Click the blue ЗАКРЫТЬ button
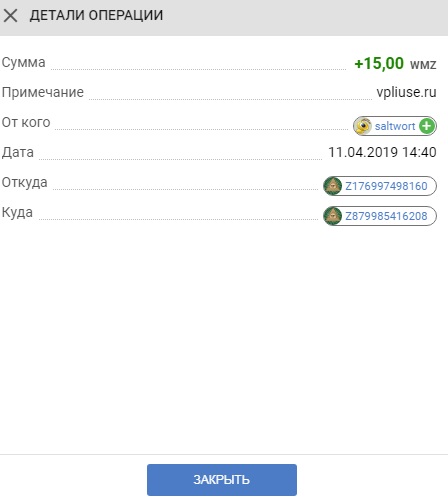 tap(222, 480)
